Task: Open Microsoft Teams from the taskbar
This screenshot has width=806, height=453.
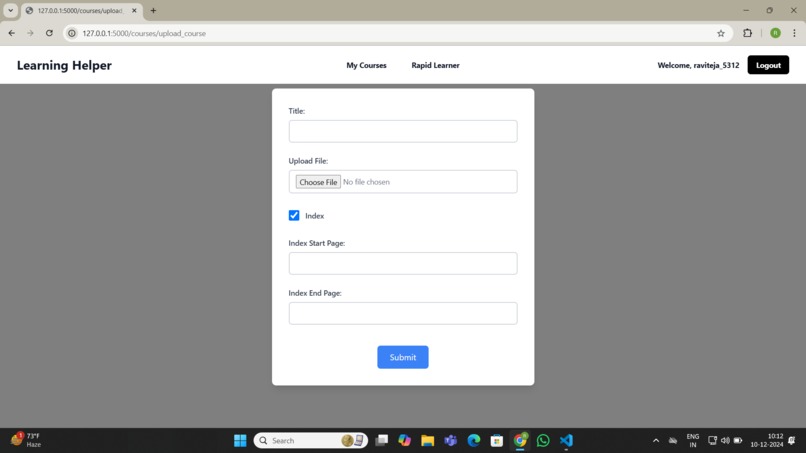Action: pos(451,441)
